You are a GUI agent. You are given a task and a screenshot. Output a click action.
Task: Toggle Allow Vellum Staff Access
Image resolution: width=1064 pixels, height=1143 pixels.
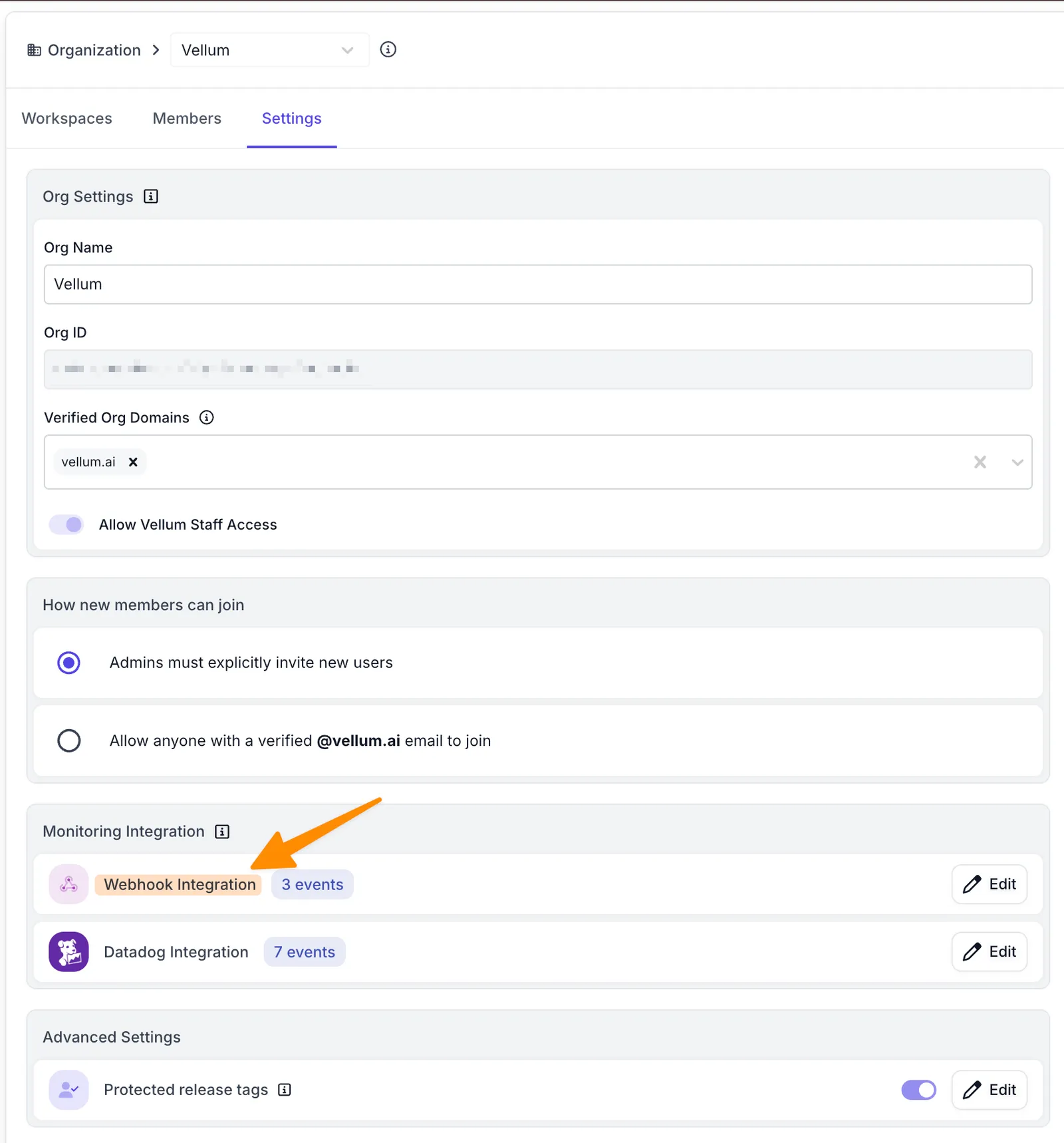tap(66, 524)
